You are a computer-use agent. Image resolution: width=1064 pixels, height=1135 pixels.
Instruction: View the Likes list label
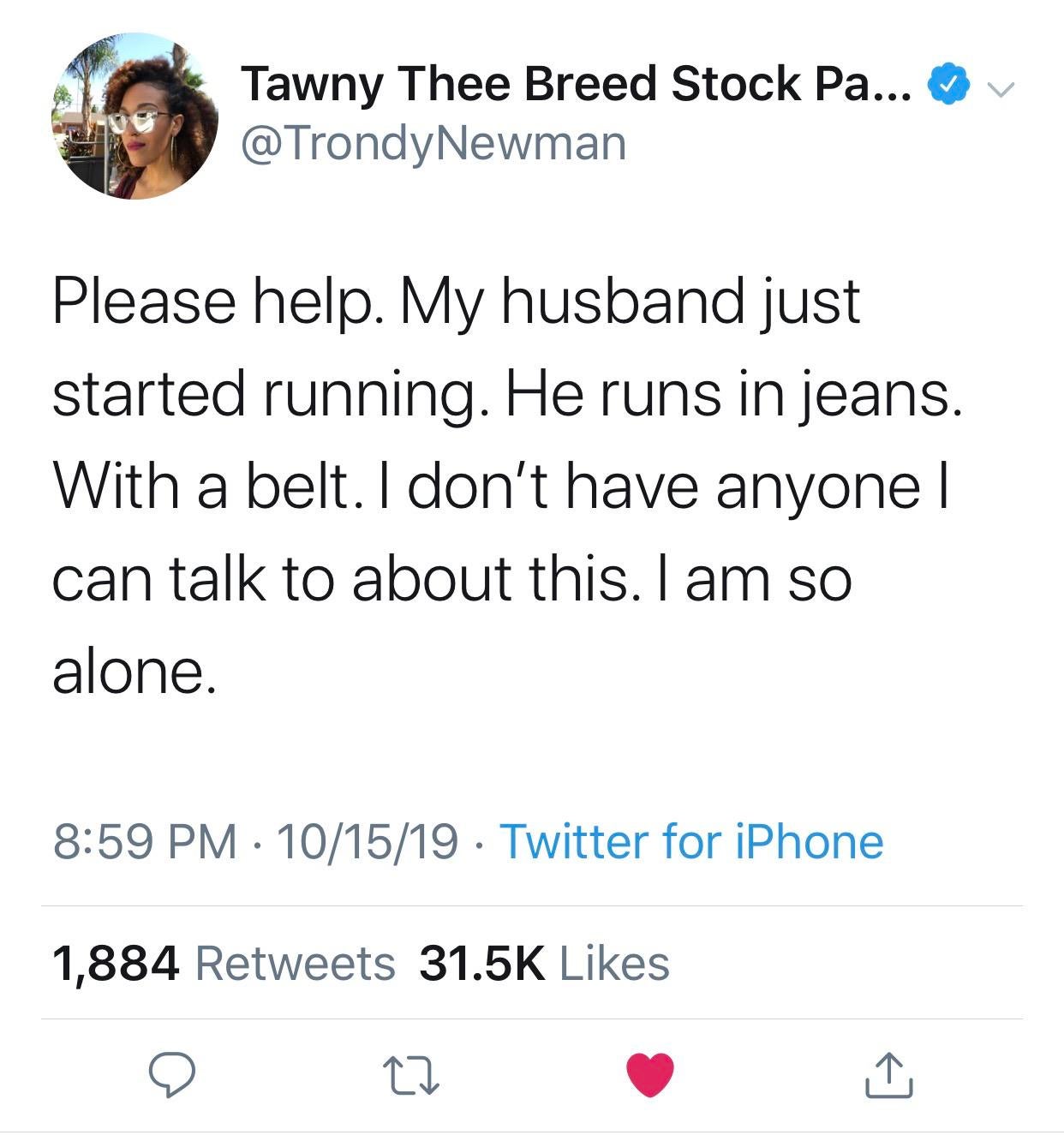coord(613,963)
